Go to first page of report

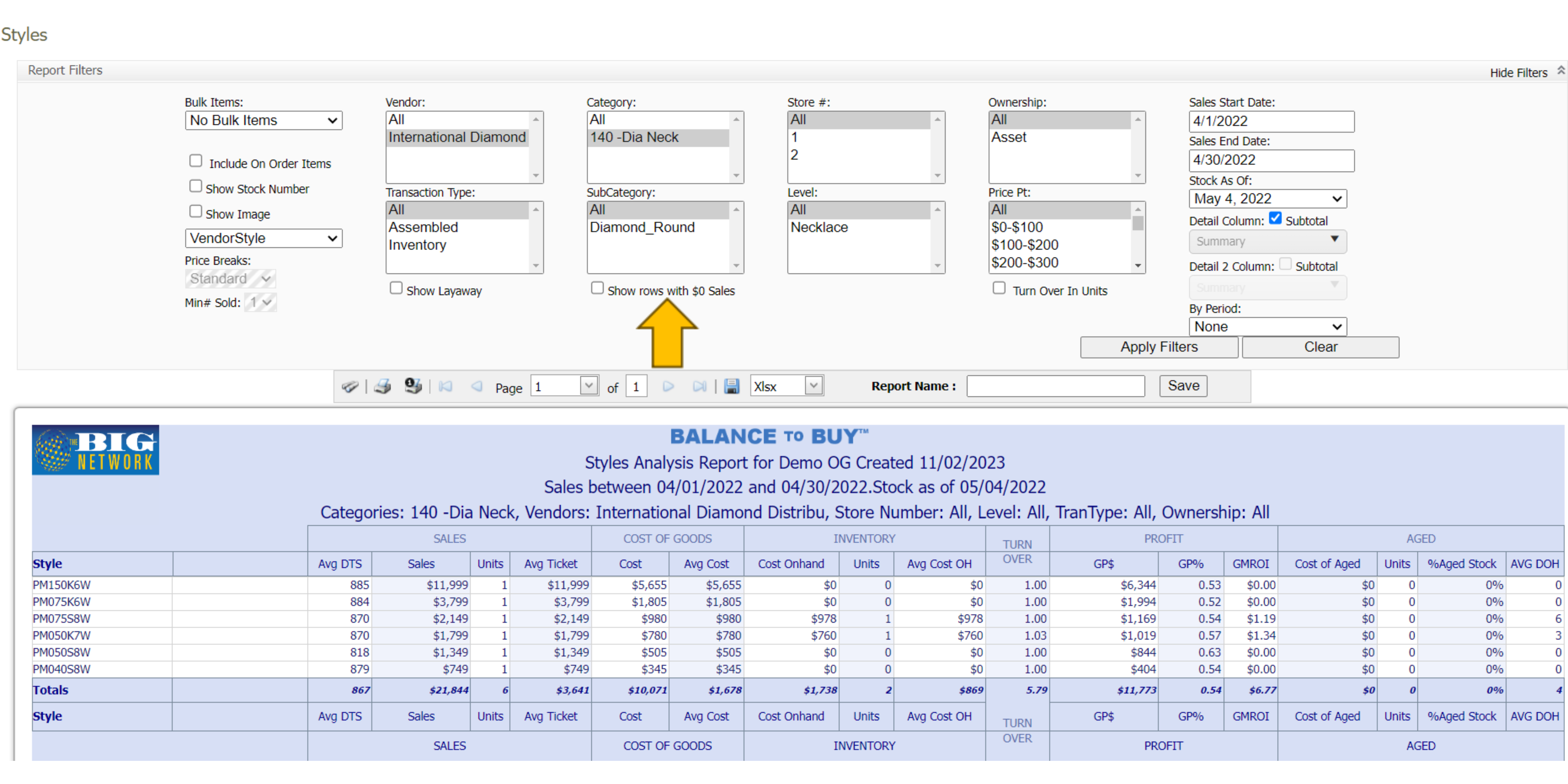point(446,387)
